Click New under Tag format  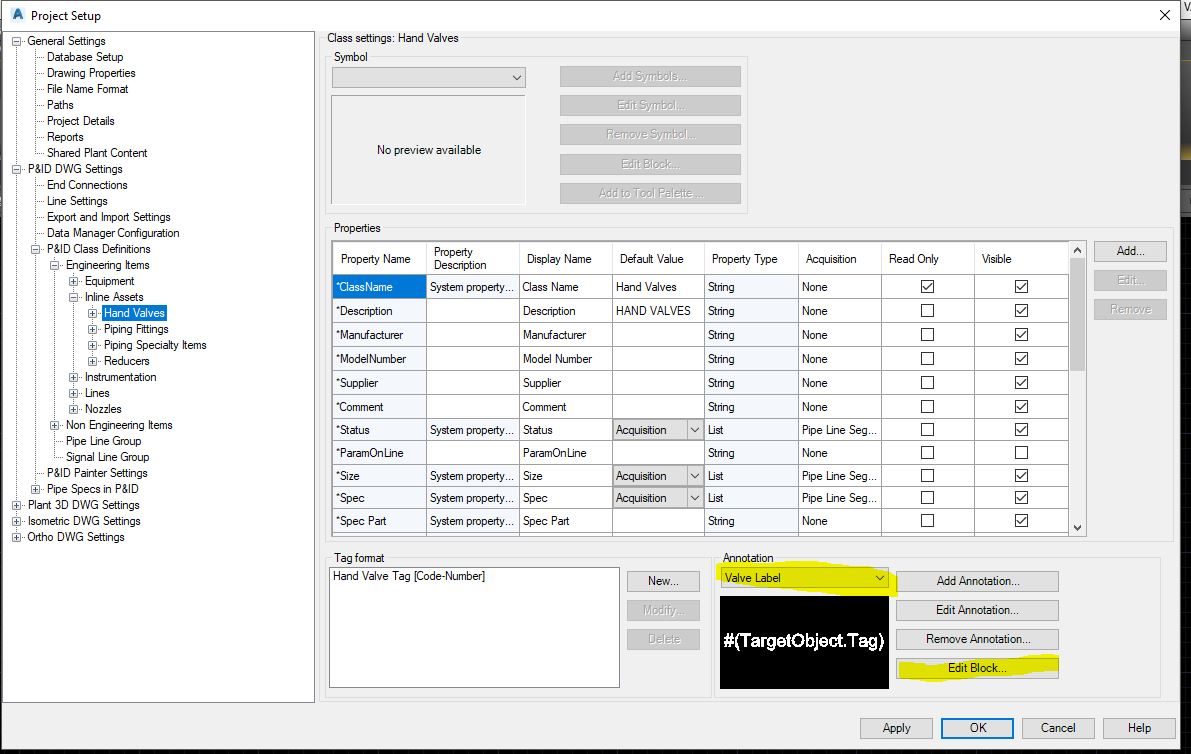pyautogui.click(x=663, y=580)
